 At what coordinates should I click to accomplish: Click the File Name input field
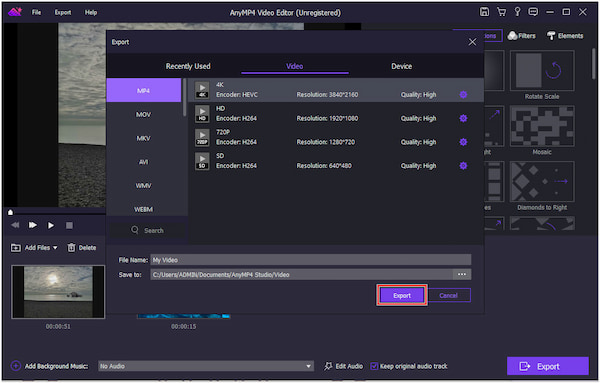311,260
